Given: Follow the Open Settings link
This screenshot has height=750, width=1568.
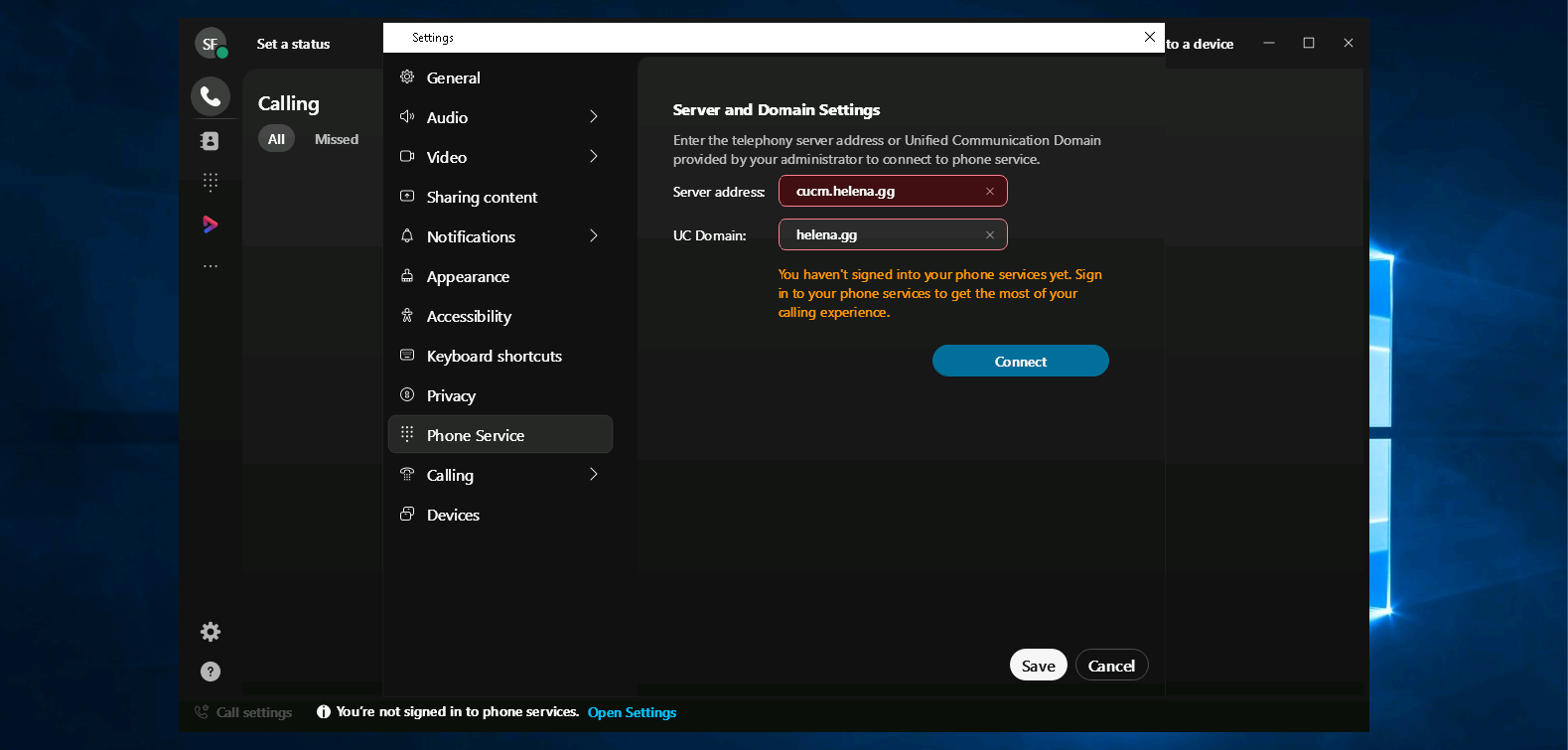Looking at the screenshot, I should point(632,712).
